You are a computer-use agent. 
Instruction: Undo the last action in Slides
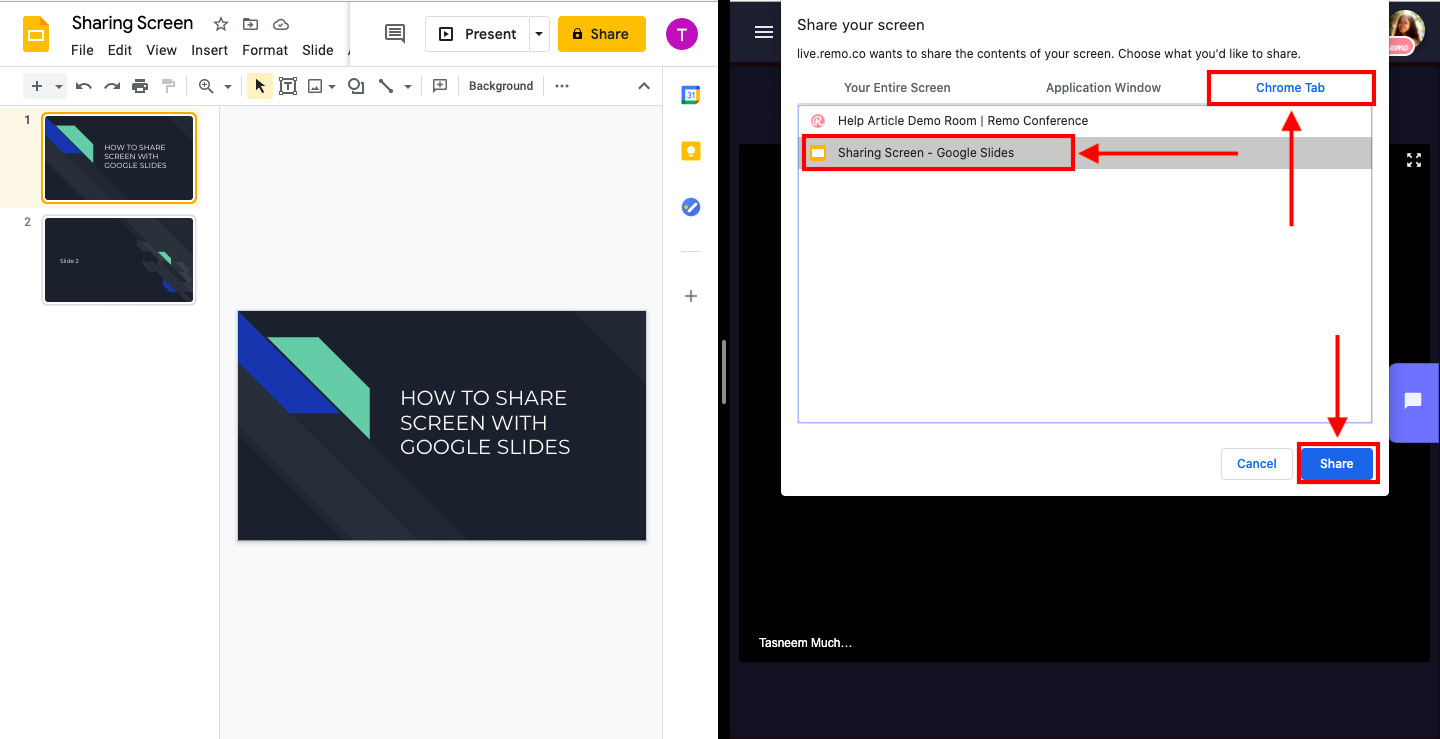(84, 86)
